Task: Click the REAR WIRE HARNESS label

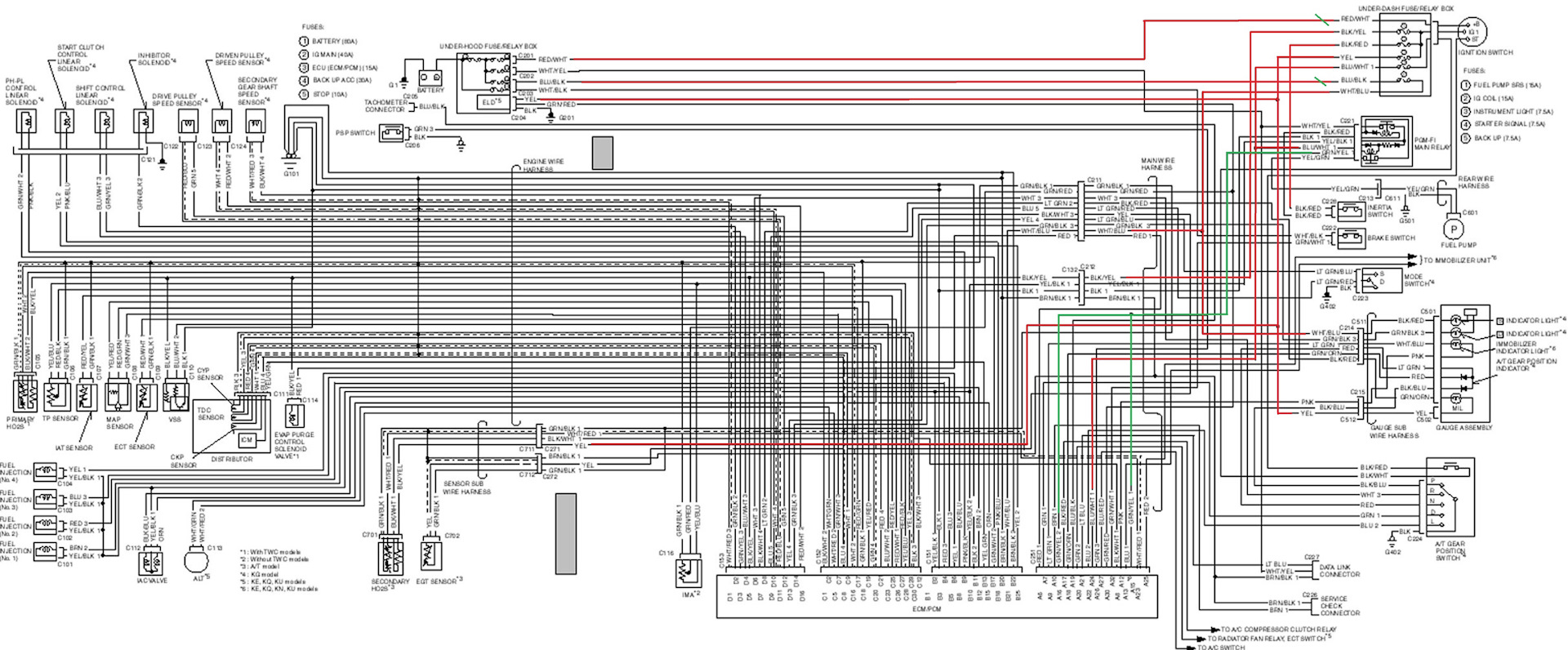Action: click(1476, 182)
